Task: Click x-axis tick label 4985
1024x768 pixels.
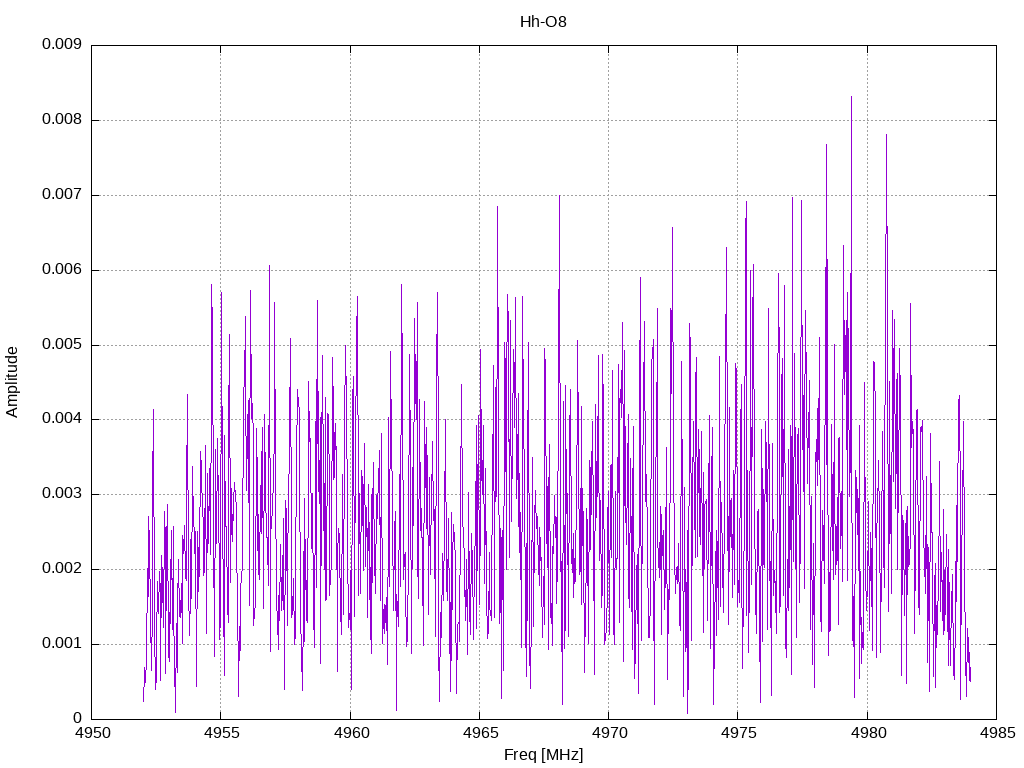Action: pos(997,733)
